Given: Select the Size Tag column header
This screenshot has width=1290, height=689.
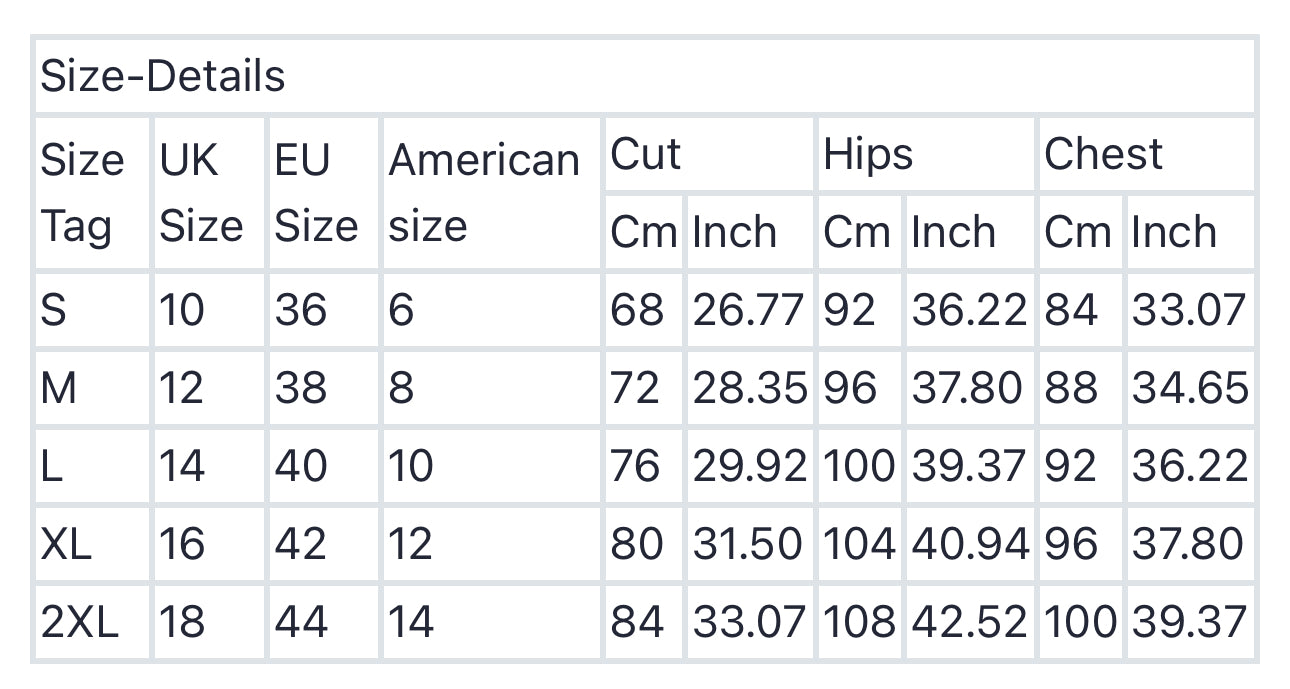Looking at the screenshot, I should click(82, 193).
